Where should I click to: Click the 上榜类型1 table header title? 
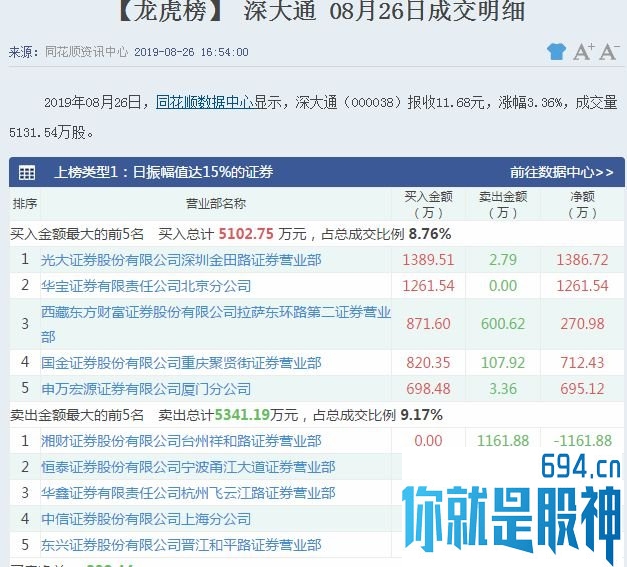(164, 172)
